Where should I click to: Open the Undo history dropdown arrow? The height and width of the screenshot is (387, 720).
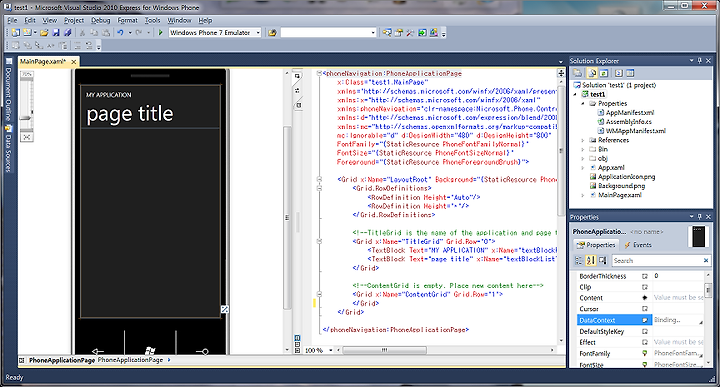click(130, 33)
